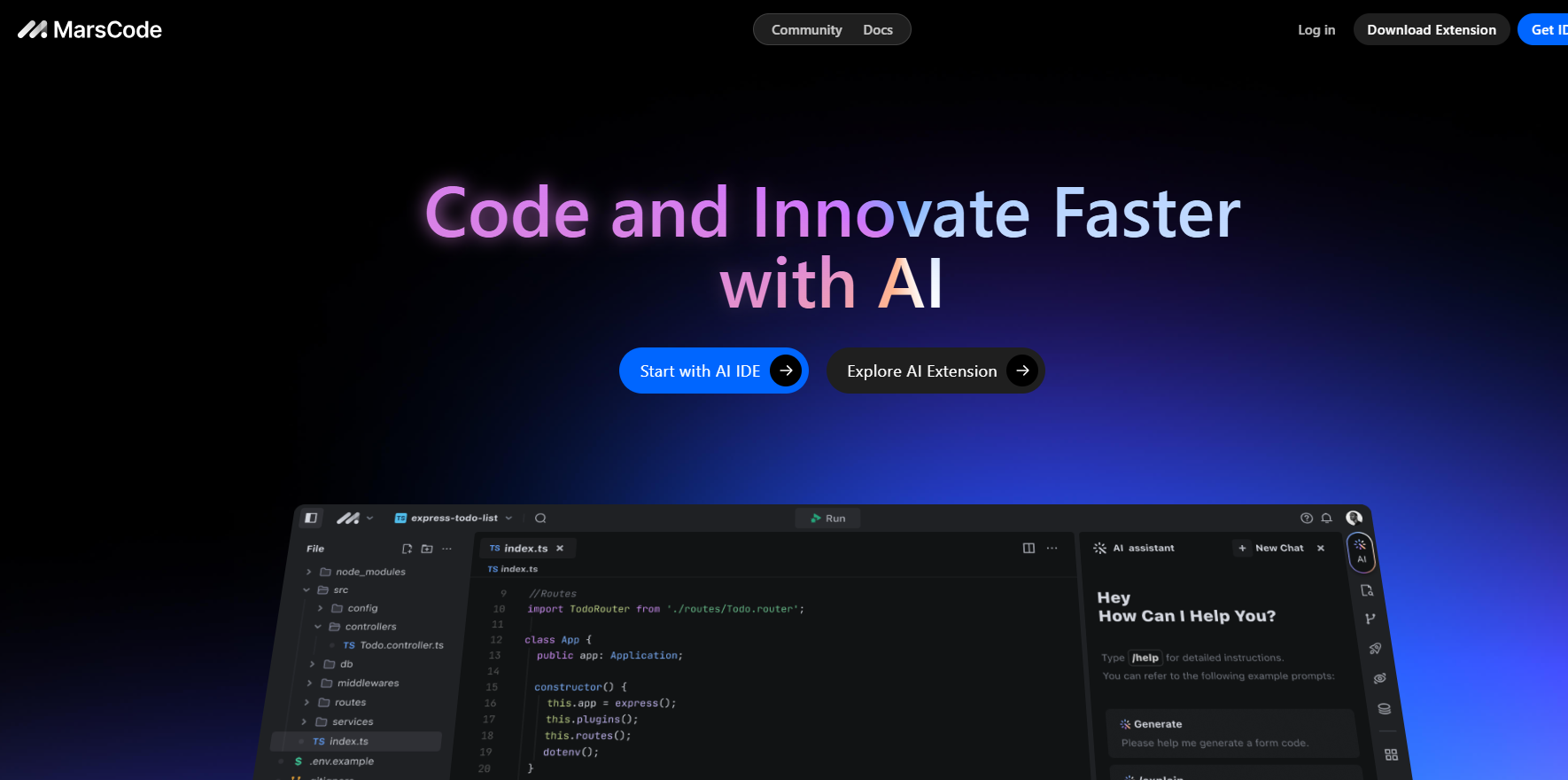The width and height of the screenshot is (1568, 780).
Task: Open the express-todo-list project dropdown
Action: click(x=454, y=518)
